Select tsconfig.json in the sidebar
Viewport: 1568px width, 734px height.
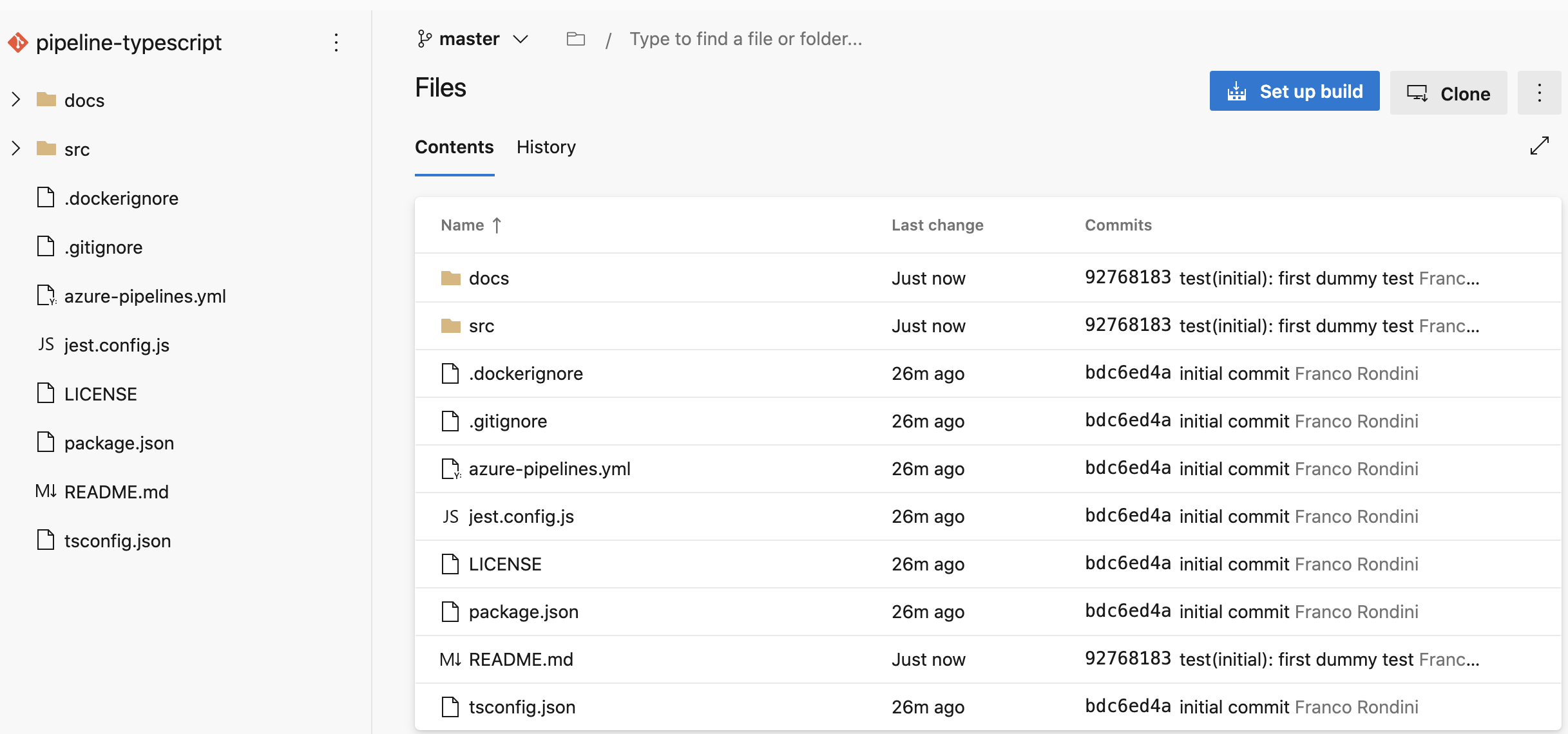pos(117,541)
